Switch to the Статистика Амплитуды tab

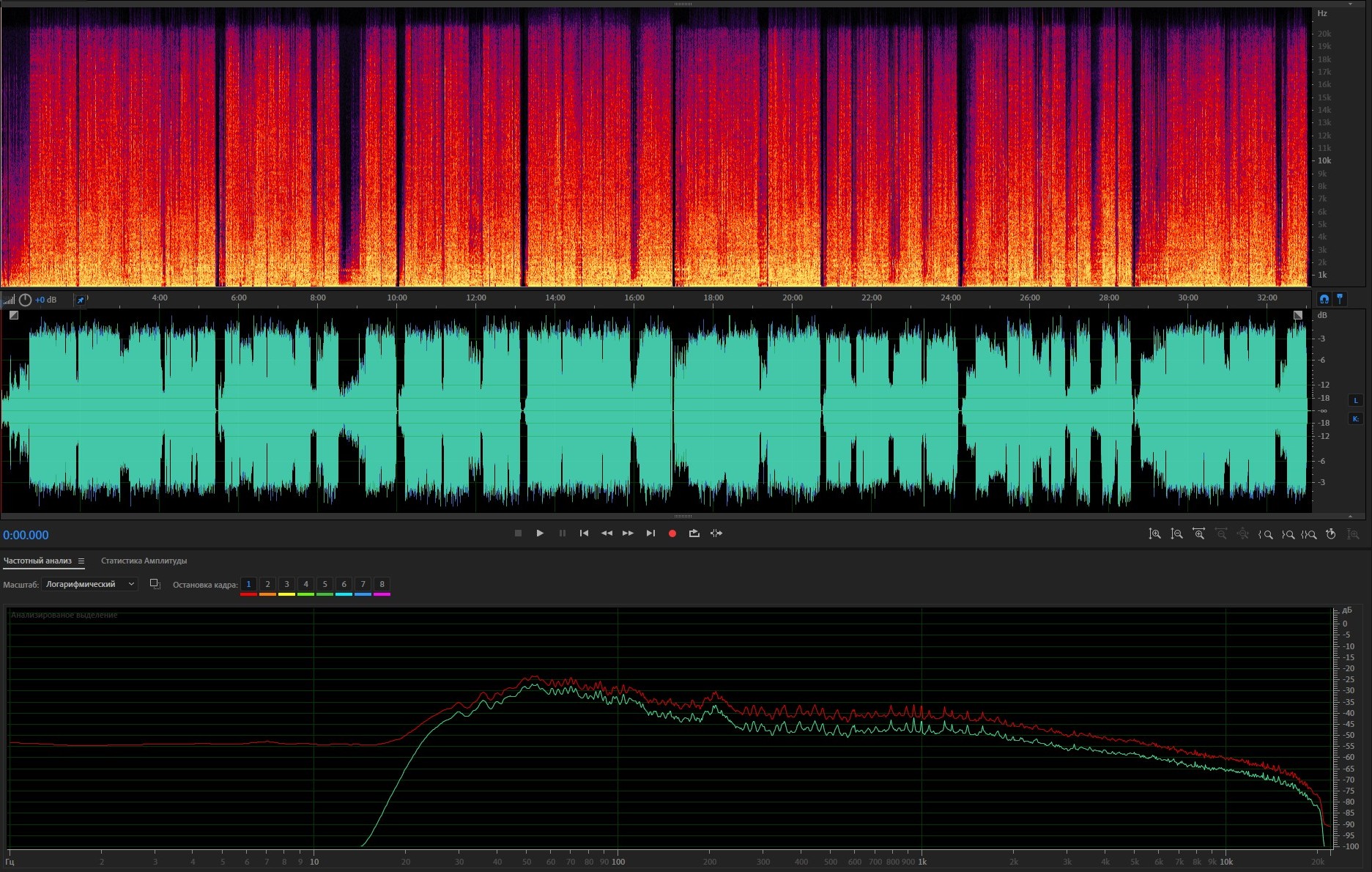(x=144, y=561)
